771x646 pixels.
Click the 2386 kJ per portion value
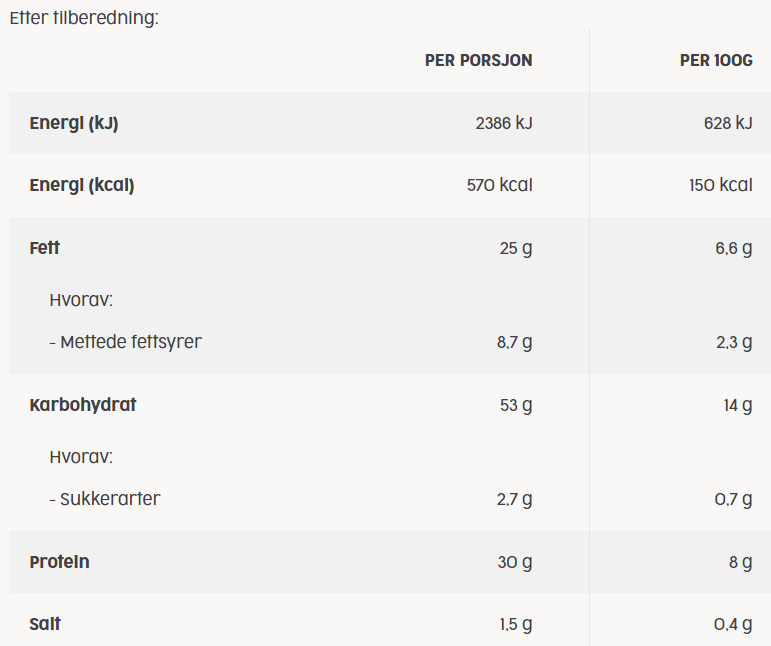tap(504, 123)
